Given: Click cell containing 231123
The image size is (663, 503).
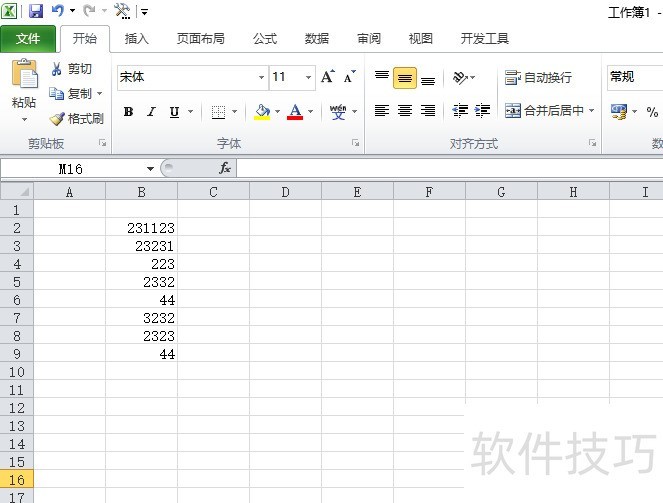Looking at the screenshot, I should pyautogui.click(x=141, y=228).
